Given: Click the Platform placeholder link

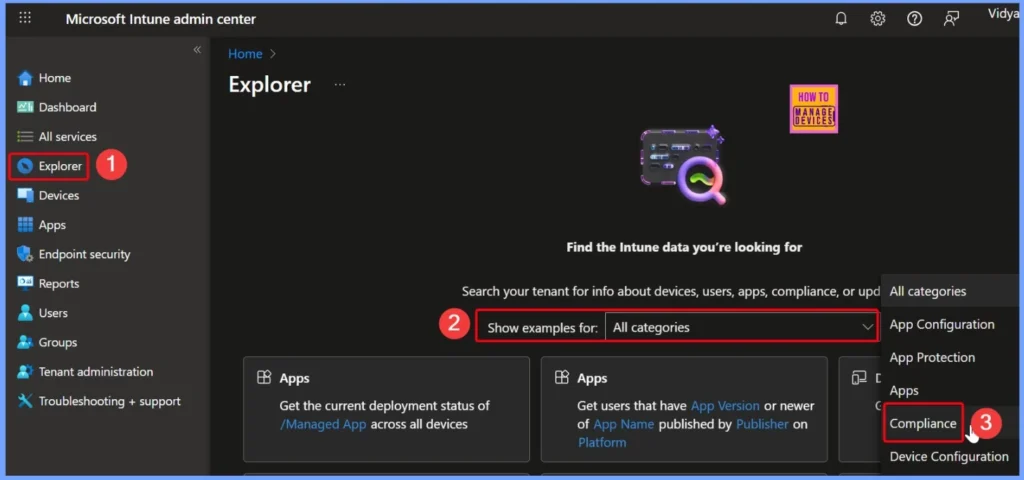Looking at the screenshot, I should [x=601, y=442].
